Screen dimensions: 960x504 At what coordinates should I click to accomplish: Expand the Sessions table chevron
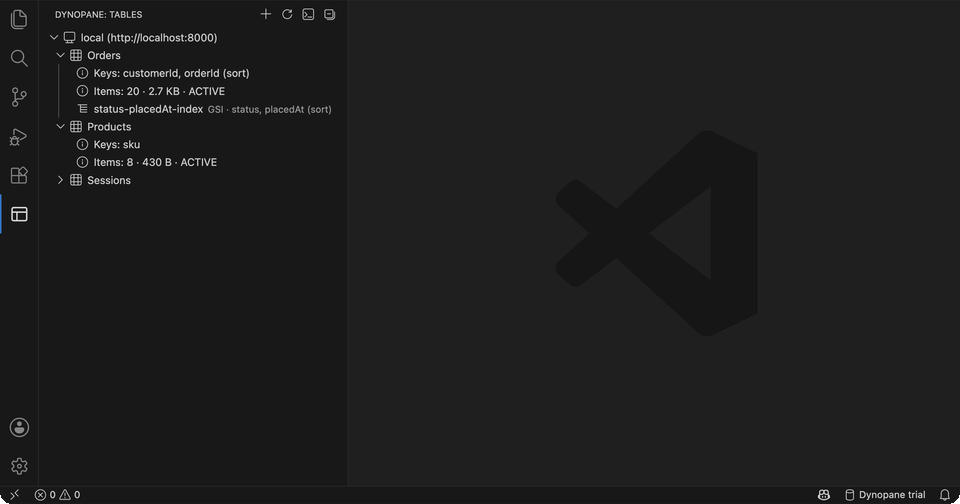60,180
